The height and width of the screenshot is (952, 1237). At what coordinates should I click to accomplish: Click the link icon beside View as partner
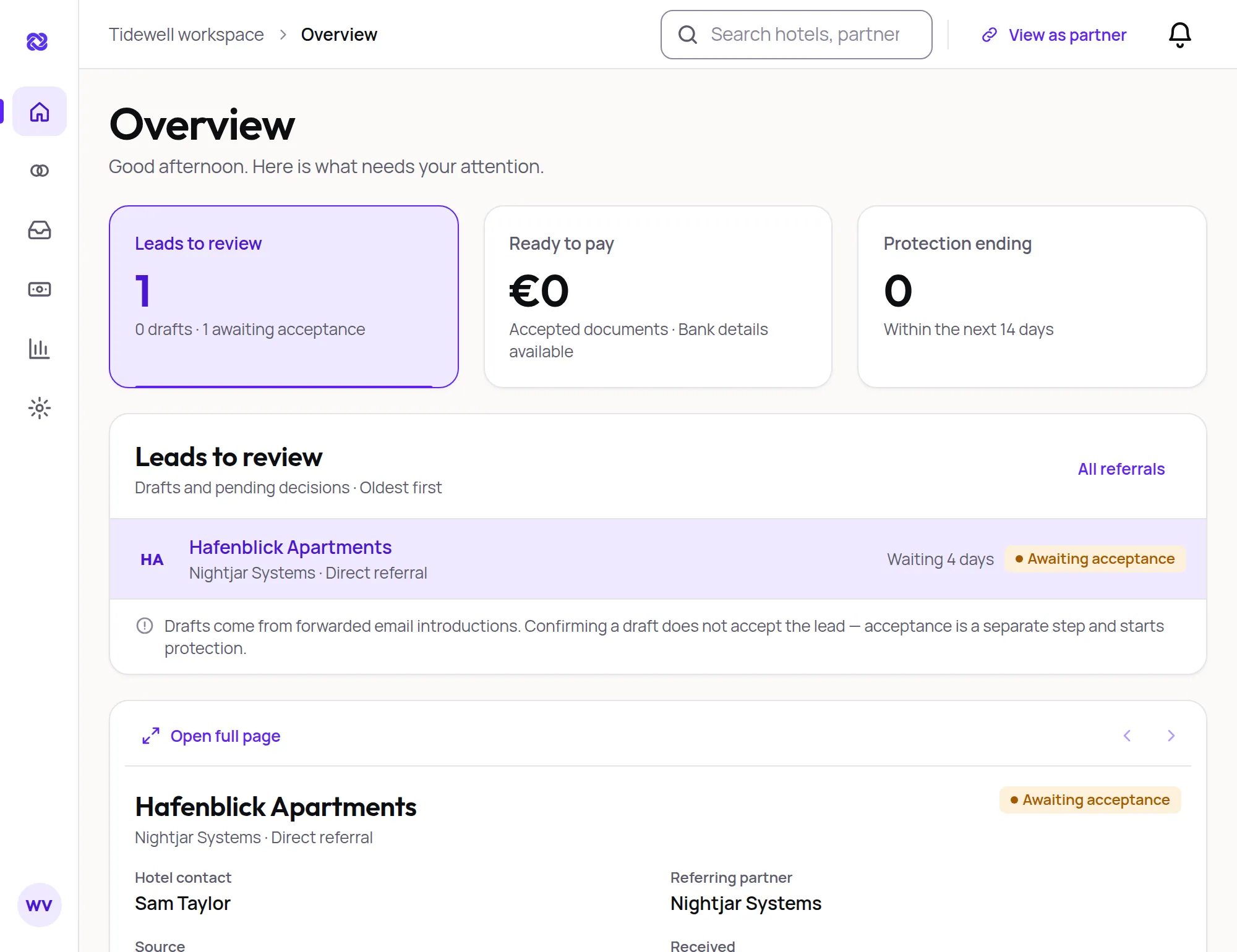990,35
